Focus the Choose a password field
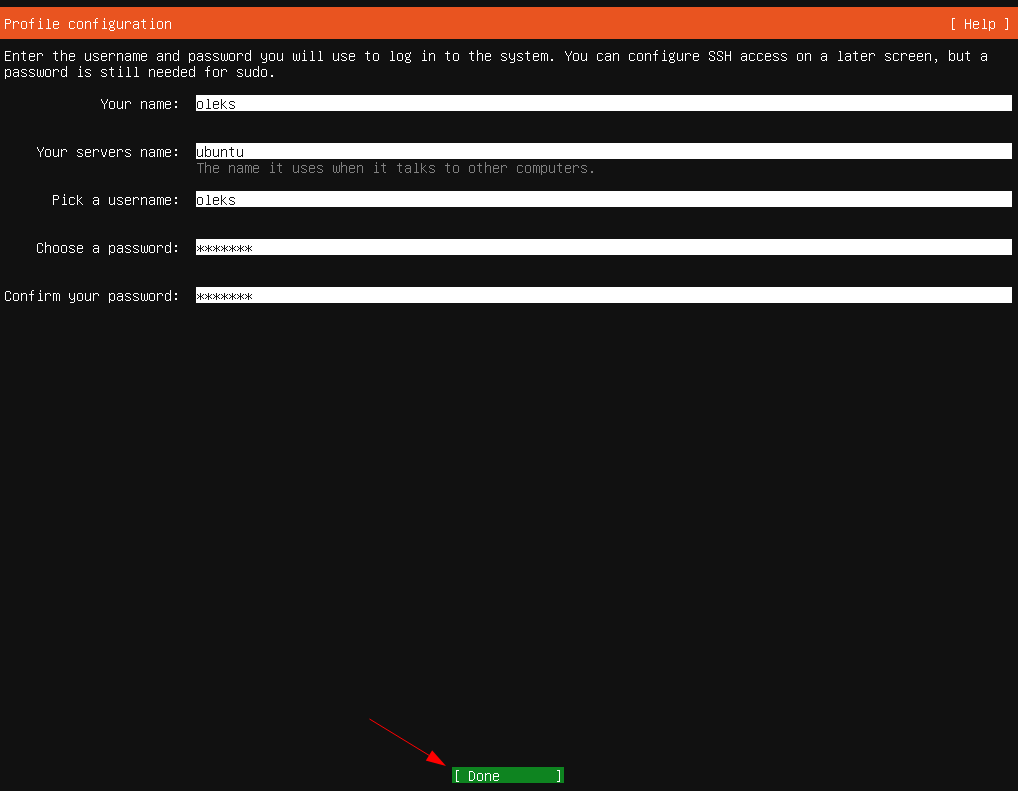 click(603, 248)
